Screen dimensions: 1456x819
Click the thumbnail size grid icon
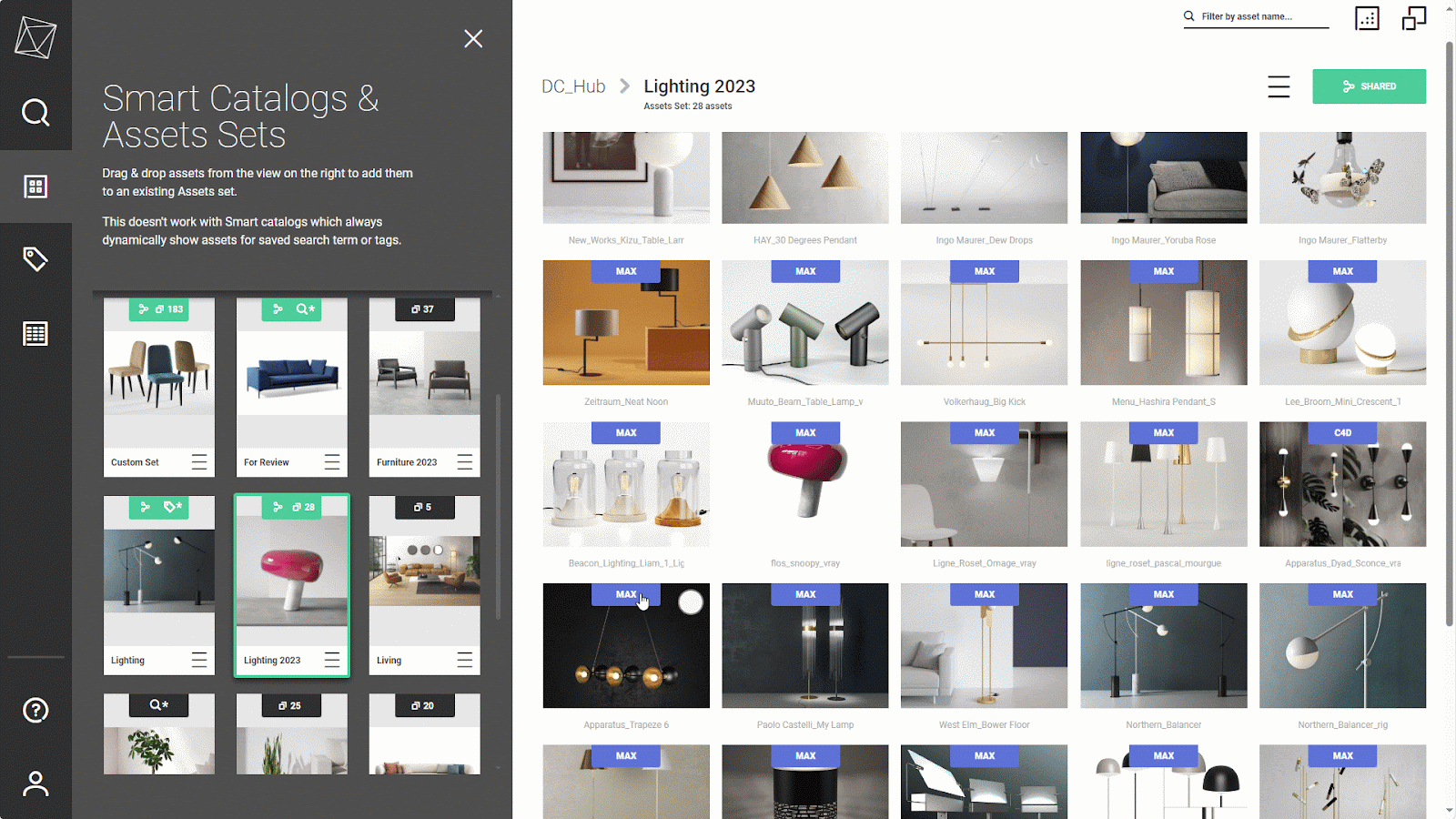click(1367, 18)
